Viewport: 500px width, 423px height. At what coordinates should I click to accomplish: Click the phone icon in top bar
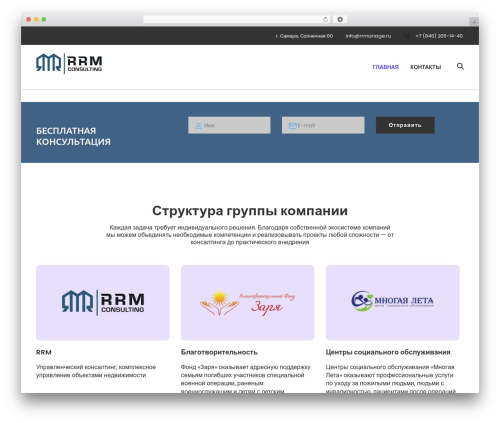coord(407,36)
